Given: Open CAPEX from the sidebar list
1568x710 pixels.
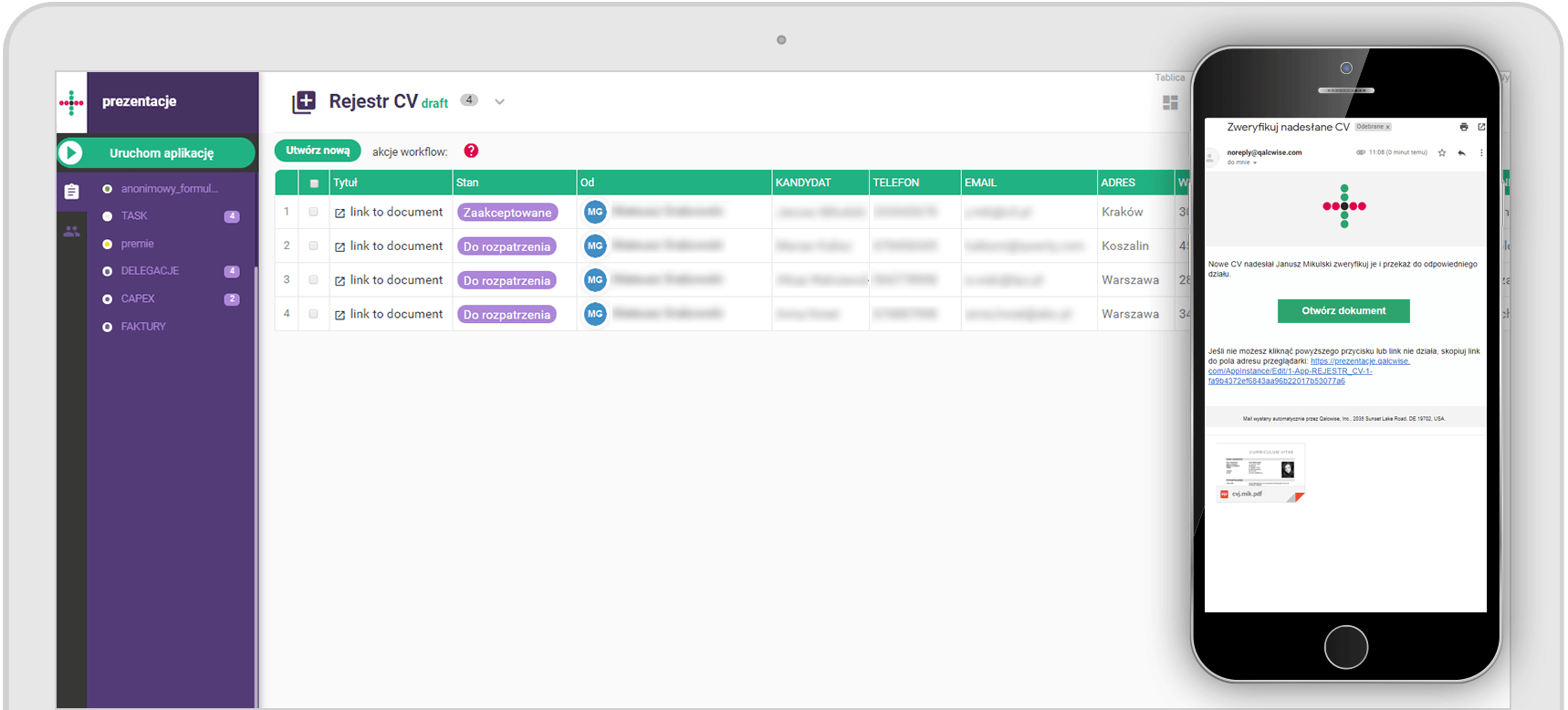Looking at the screenshot, I should (138, 298).
